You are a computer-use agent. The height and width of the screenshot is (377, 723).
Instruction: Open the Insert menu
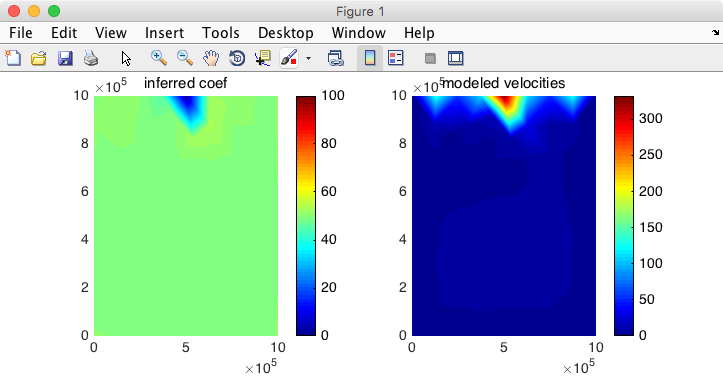click(x=164, y=33)
